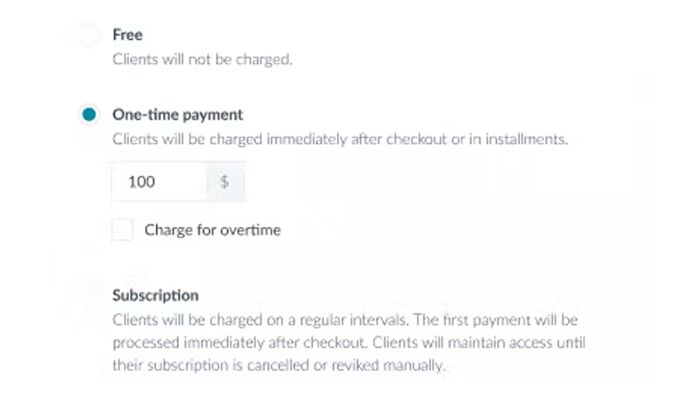Click the "Free" option title
The height and width of the screenshot is (400, 700).
tap(128, 35)
